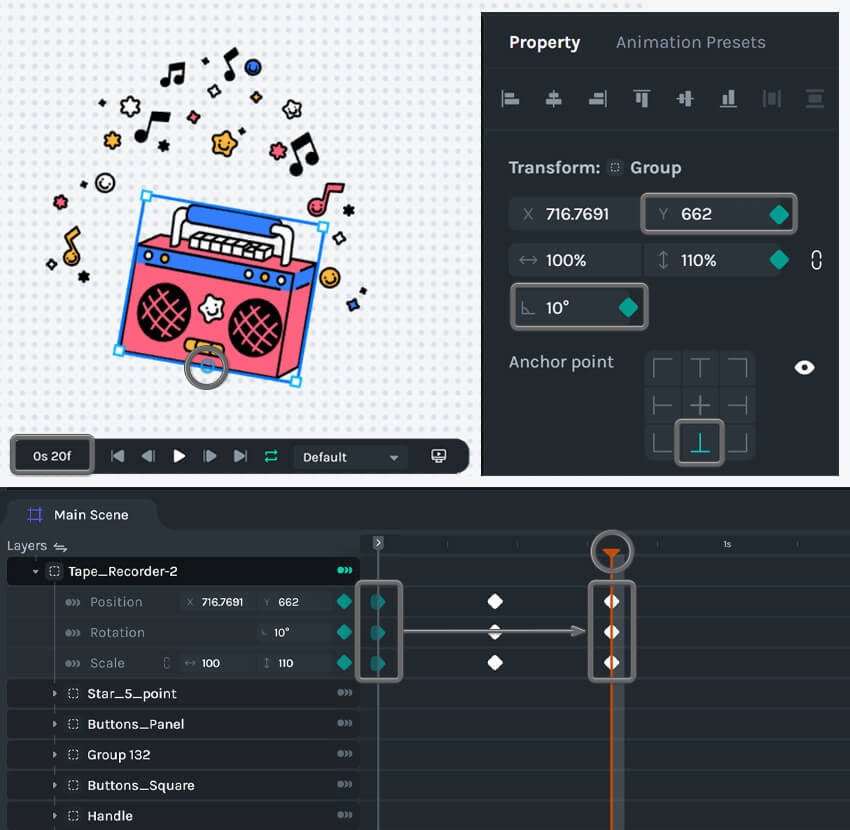Play the animation
This screenshot has width=850, height=830.
pyautogui.click(x=179, y=456)
